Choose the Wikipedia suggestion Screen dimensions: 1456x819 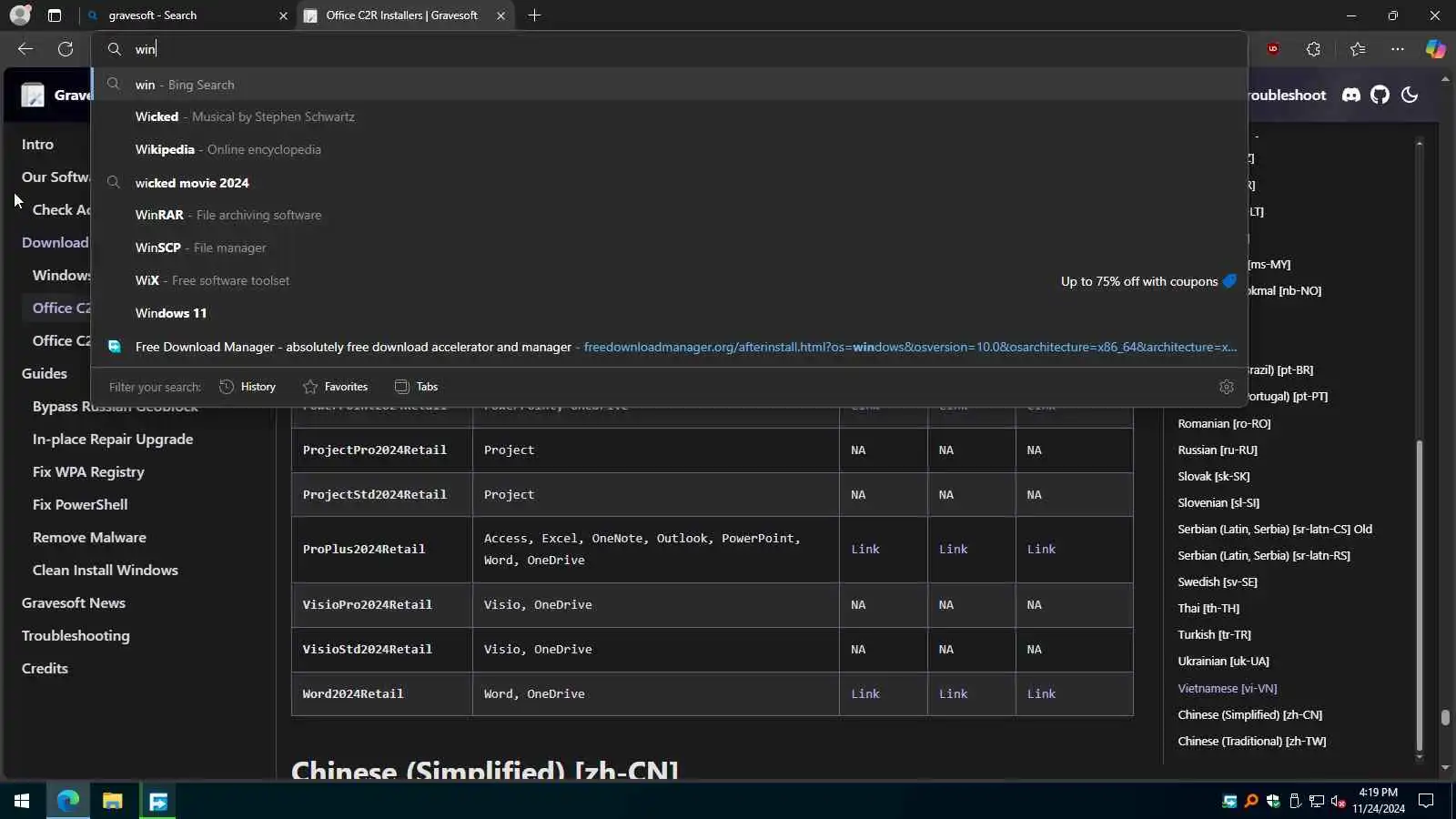(x=670, y=149)
